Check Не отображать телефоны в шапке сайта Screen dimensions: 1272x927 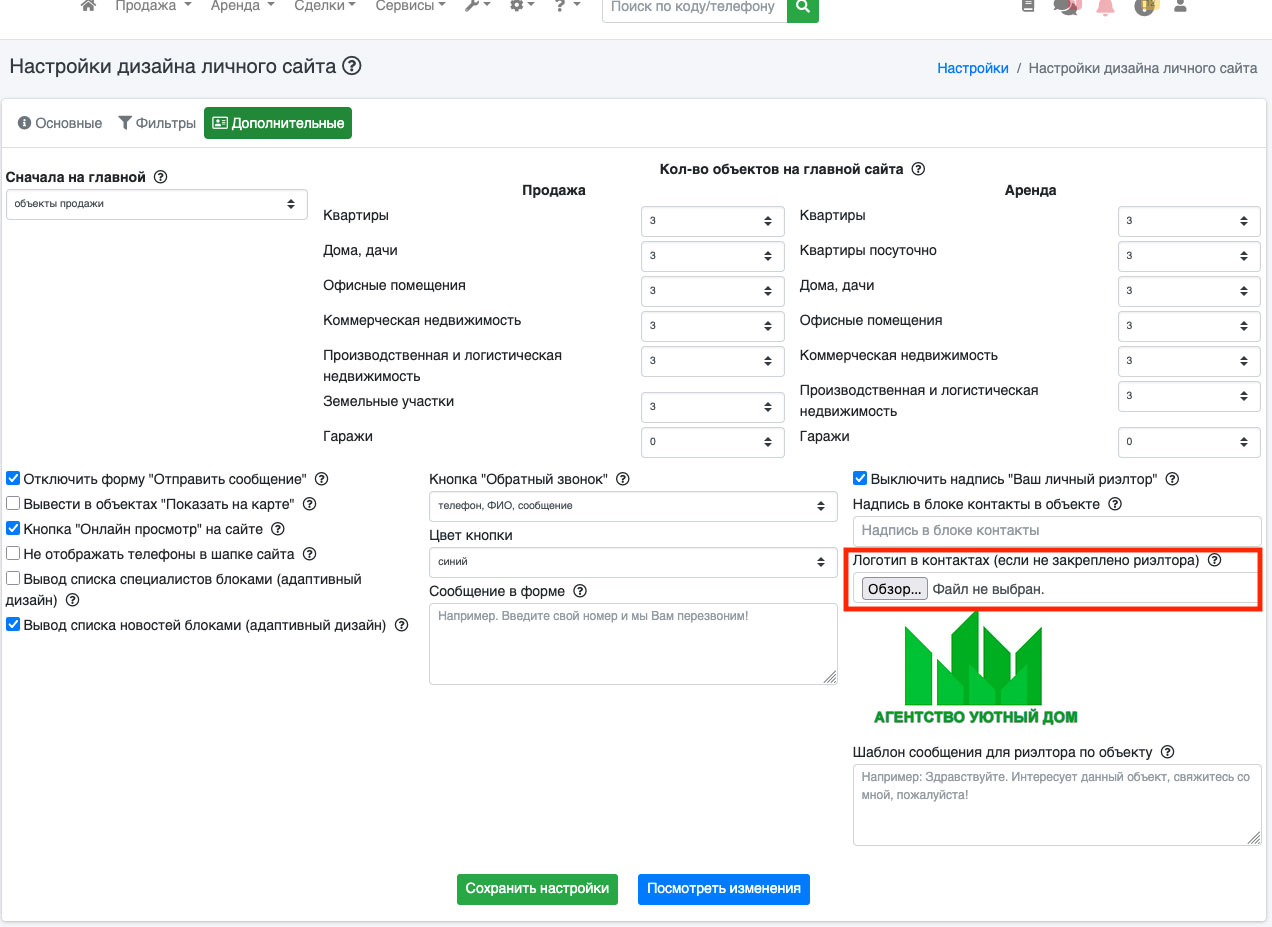tap(14, 553)
